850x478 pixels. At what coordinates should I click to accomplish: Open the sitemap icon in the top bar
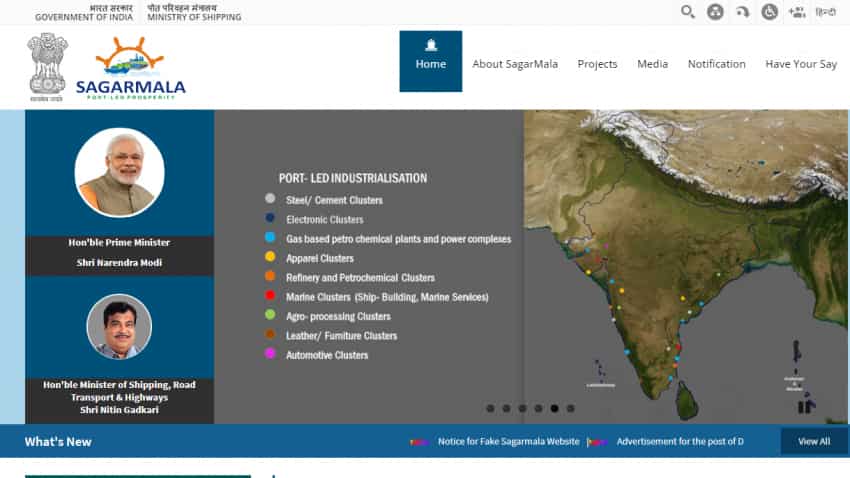[x=716, y=11]
